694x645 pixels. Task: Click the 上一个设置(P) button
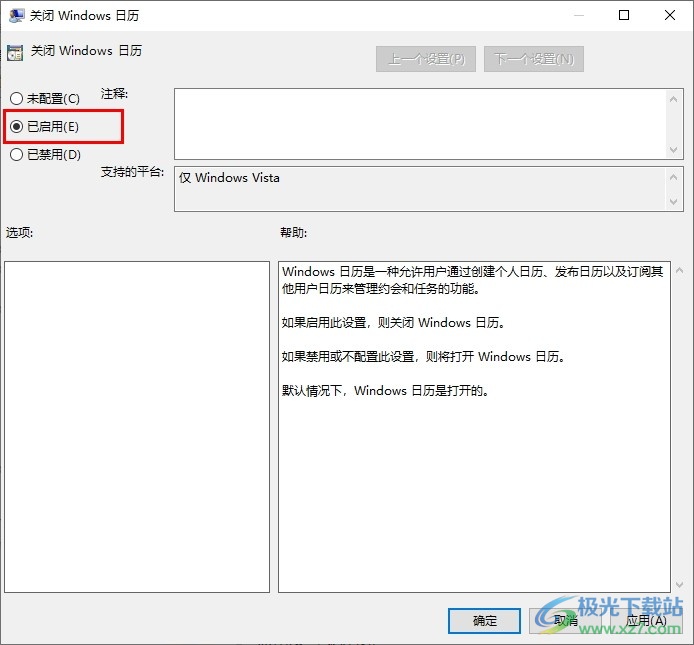pyautogui.click(x=426, y=59)
